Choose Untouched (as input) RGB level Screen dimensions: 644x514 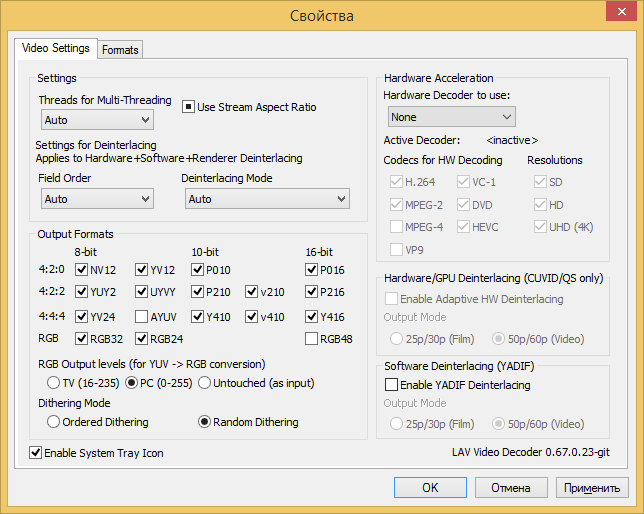pos(204,383)
